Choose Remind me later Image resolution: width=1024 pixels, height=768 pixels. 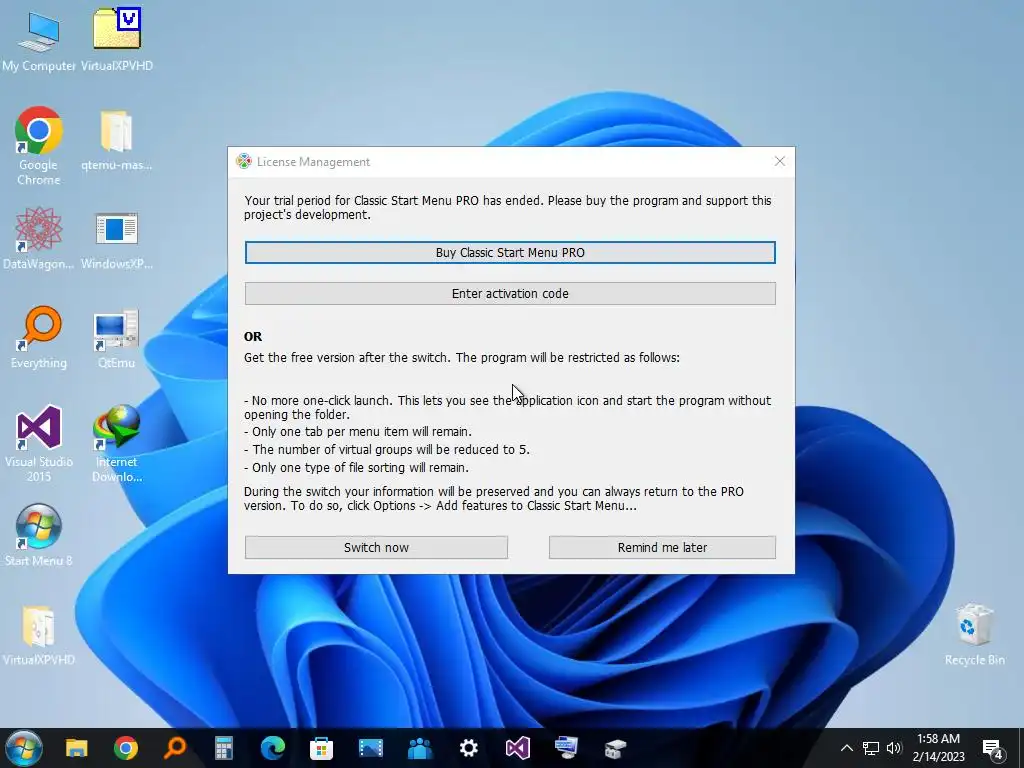(x=662, y=547)
